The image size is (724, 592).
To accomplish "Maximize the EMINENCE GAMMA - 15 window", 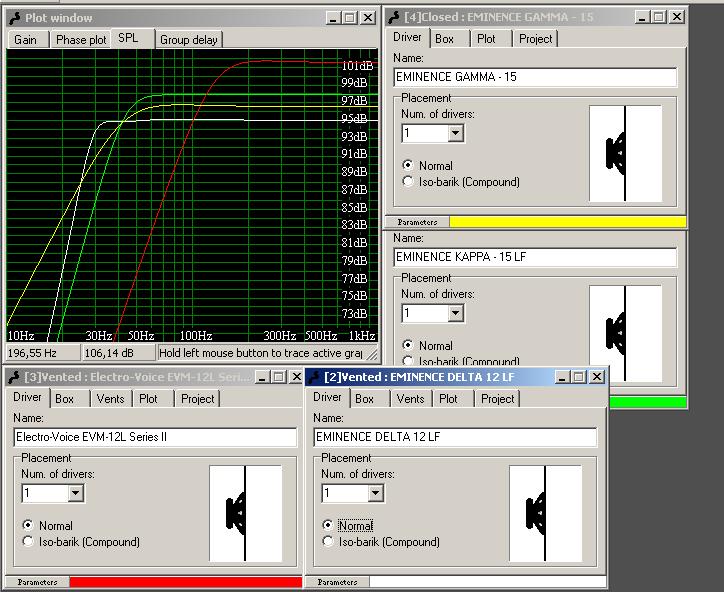I will tap(659, 17).
